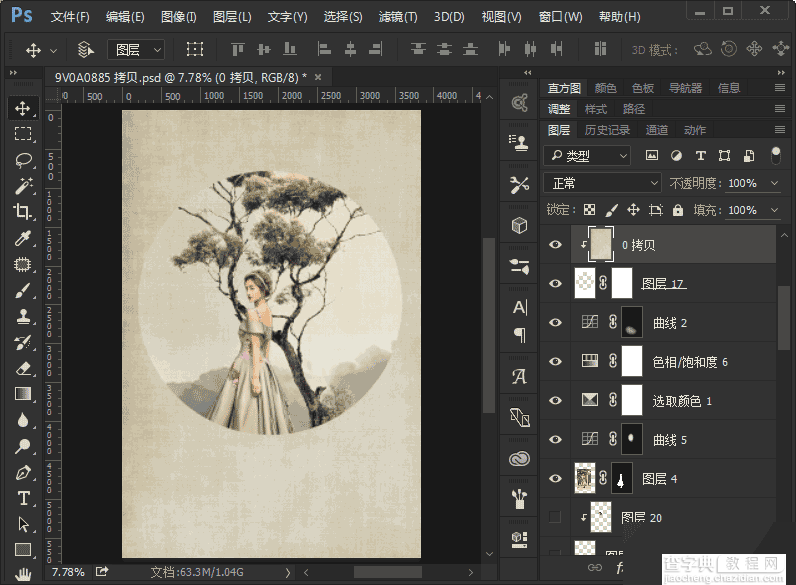Click the 0 拷贝 layer thumbnail

(601, 244)
